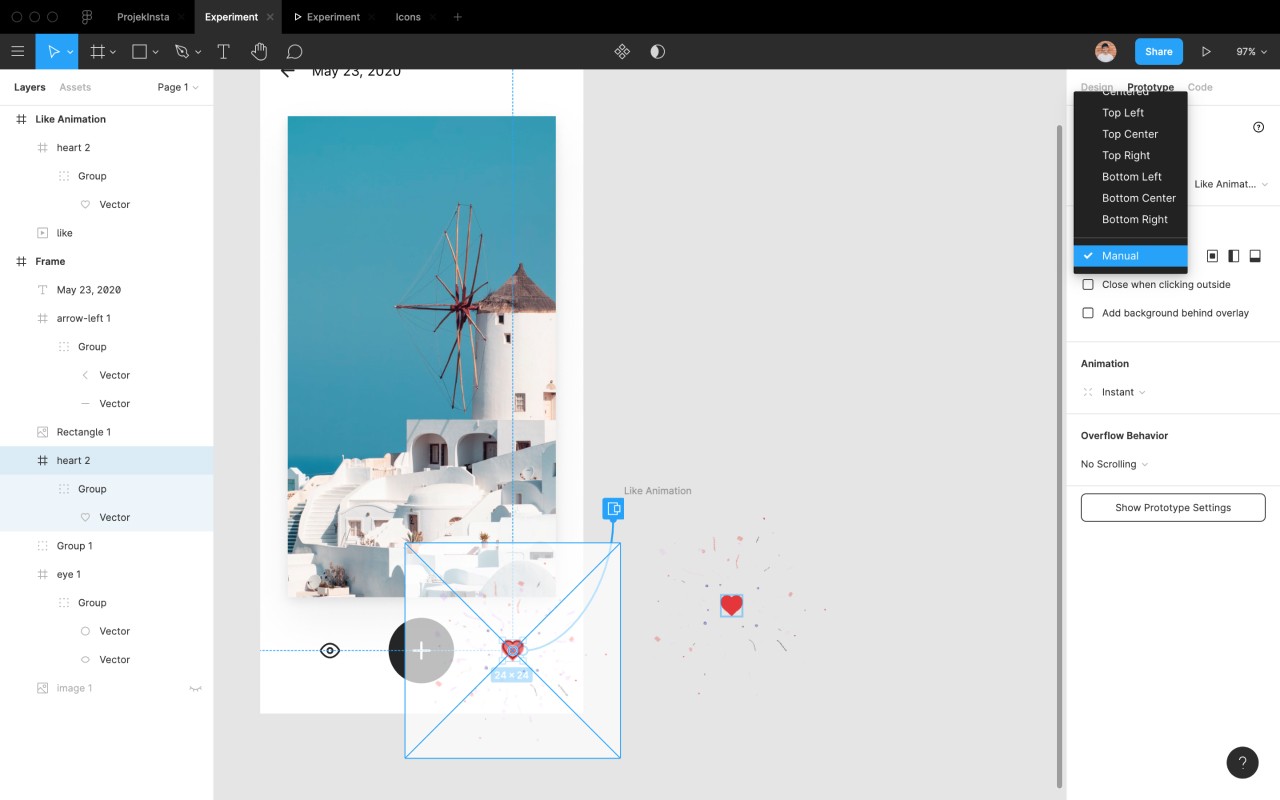This screenshot has height=800, width=1280.
Task: Select the May 23, 2020 text layer
Action: click(x=106, y=290)
